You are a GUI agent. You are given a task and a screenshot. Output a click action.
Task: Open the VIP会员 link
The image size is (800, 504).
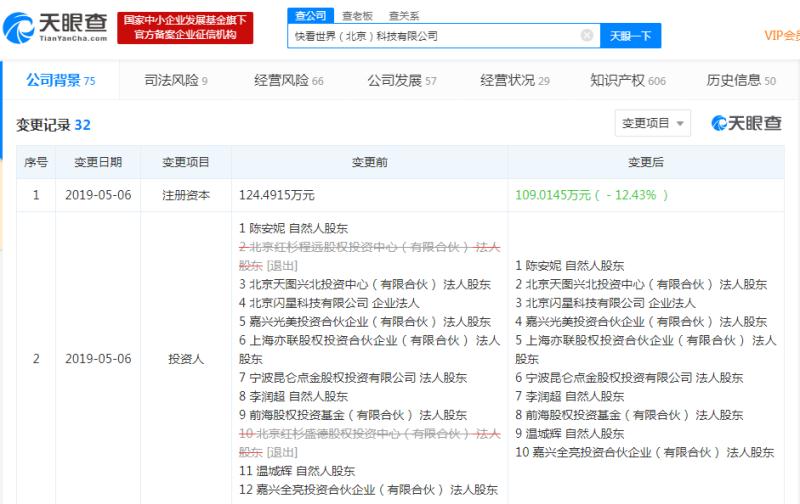[781, 35]
